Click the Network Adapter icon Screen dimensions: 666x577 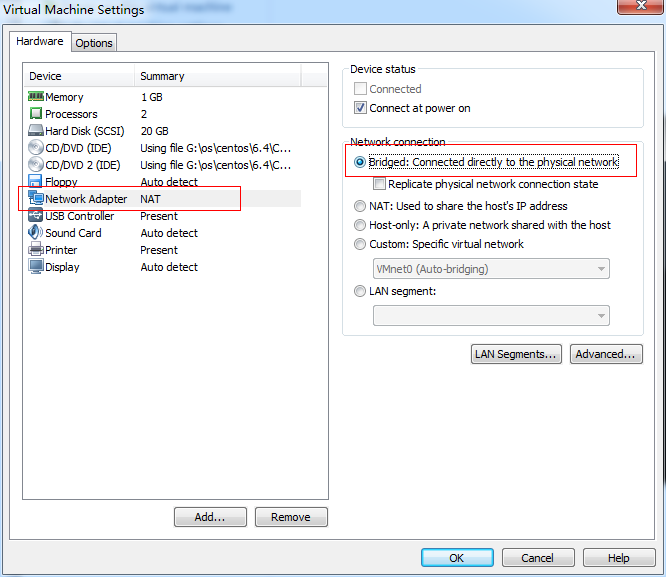(x=36, y=198)
